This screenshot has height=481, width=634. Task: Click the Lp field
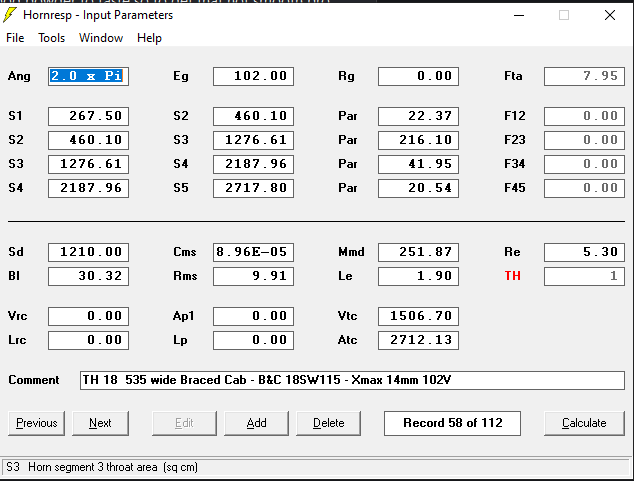254,340
